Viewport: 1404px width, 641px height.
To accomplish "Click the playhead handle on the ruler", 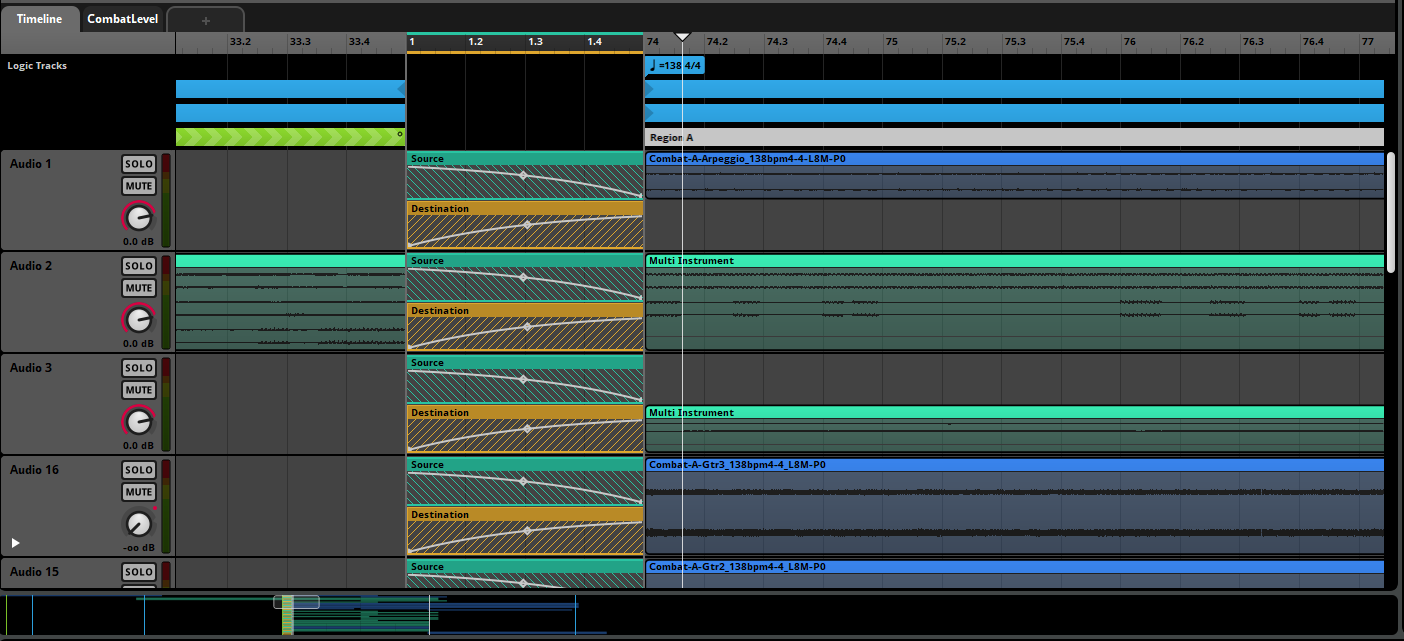I will click(x=682, y=37).
